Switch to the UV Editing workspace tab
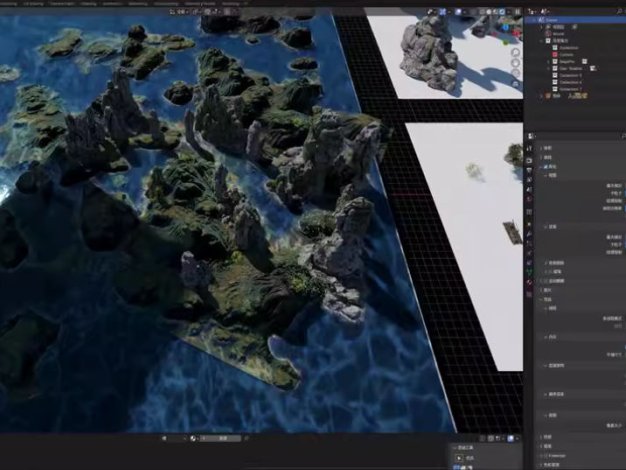Screen dimensions: 626x470 click(x=34, y=4)
